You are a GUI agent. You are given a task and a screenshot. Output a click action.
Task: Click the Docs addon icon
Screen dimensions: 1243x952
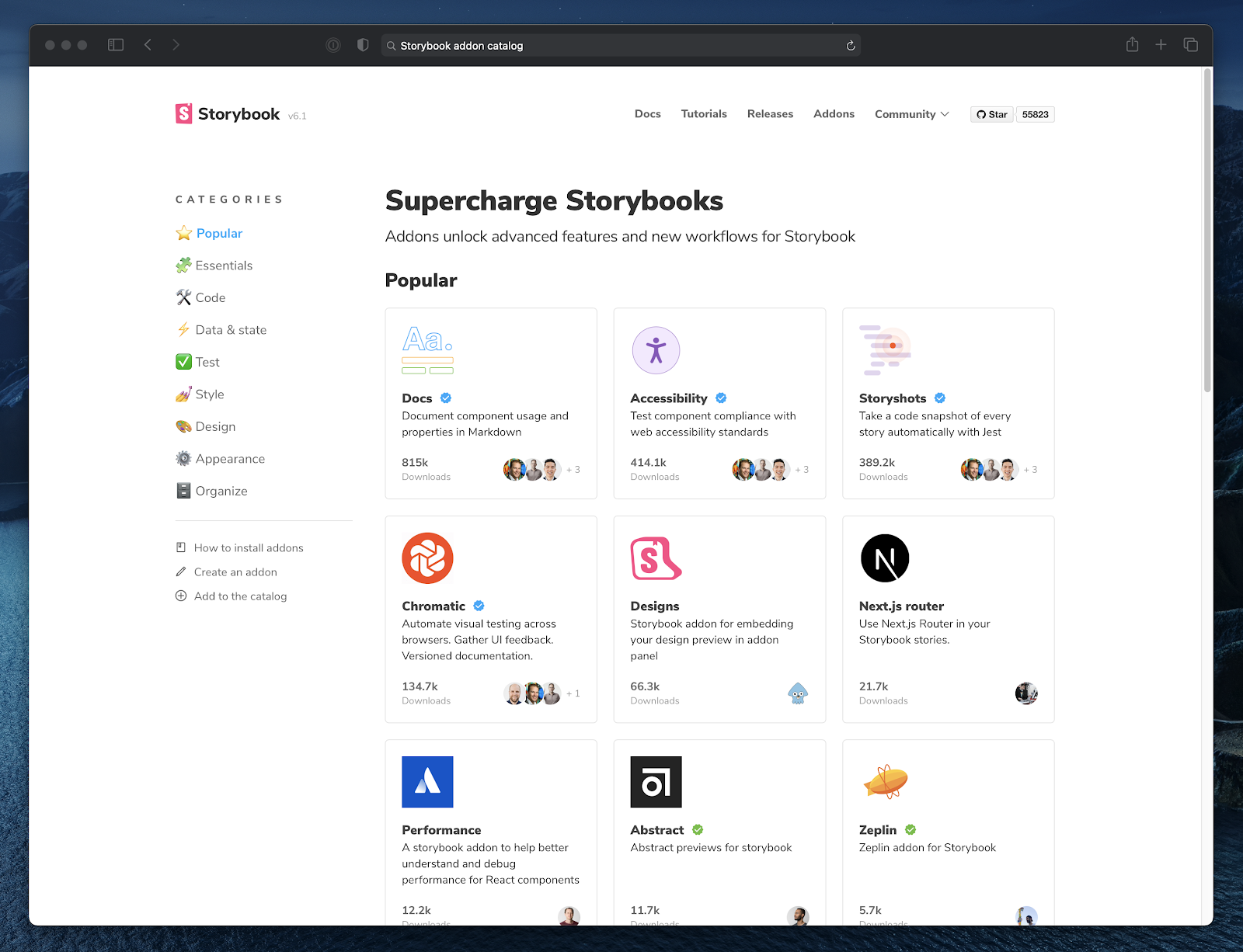tap(427, 350)
